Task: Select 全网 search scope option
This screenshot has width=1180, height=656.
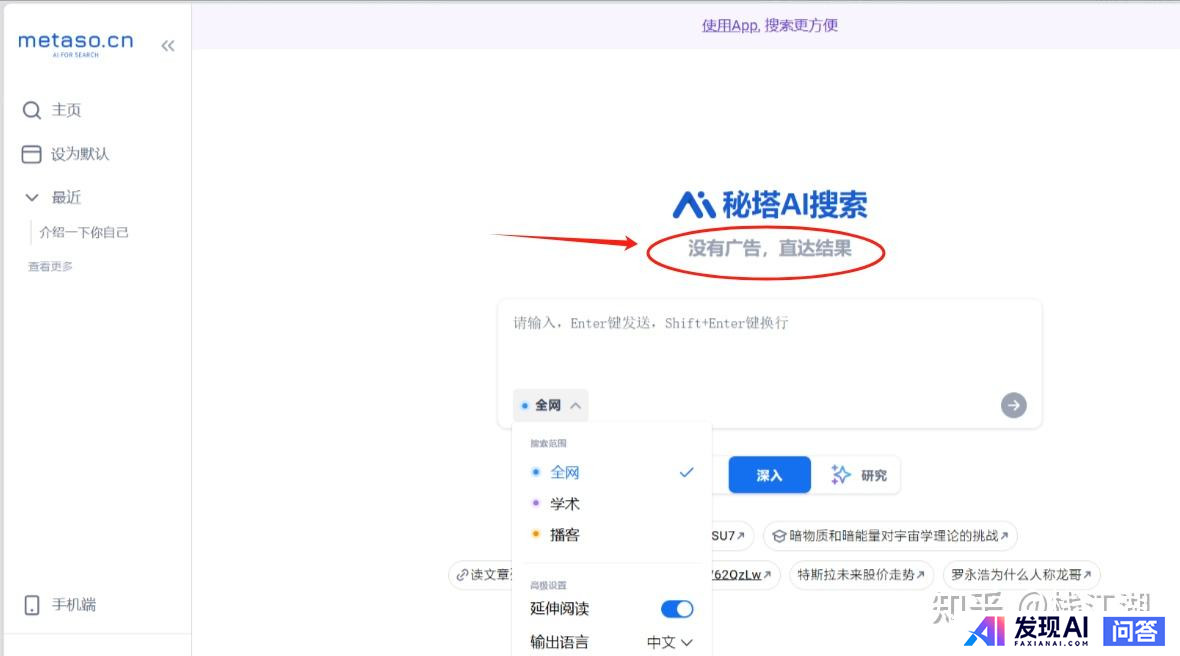Action: click(565, 472)
